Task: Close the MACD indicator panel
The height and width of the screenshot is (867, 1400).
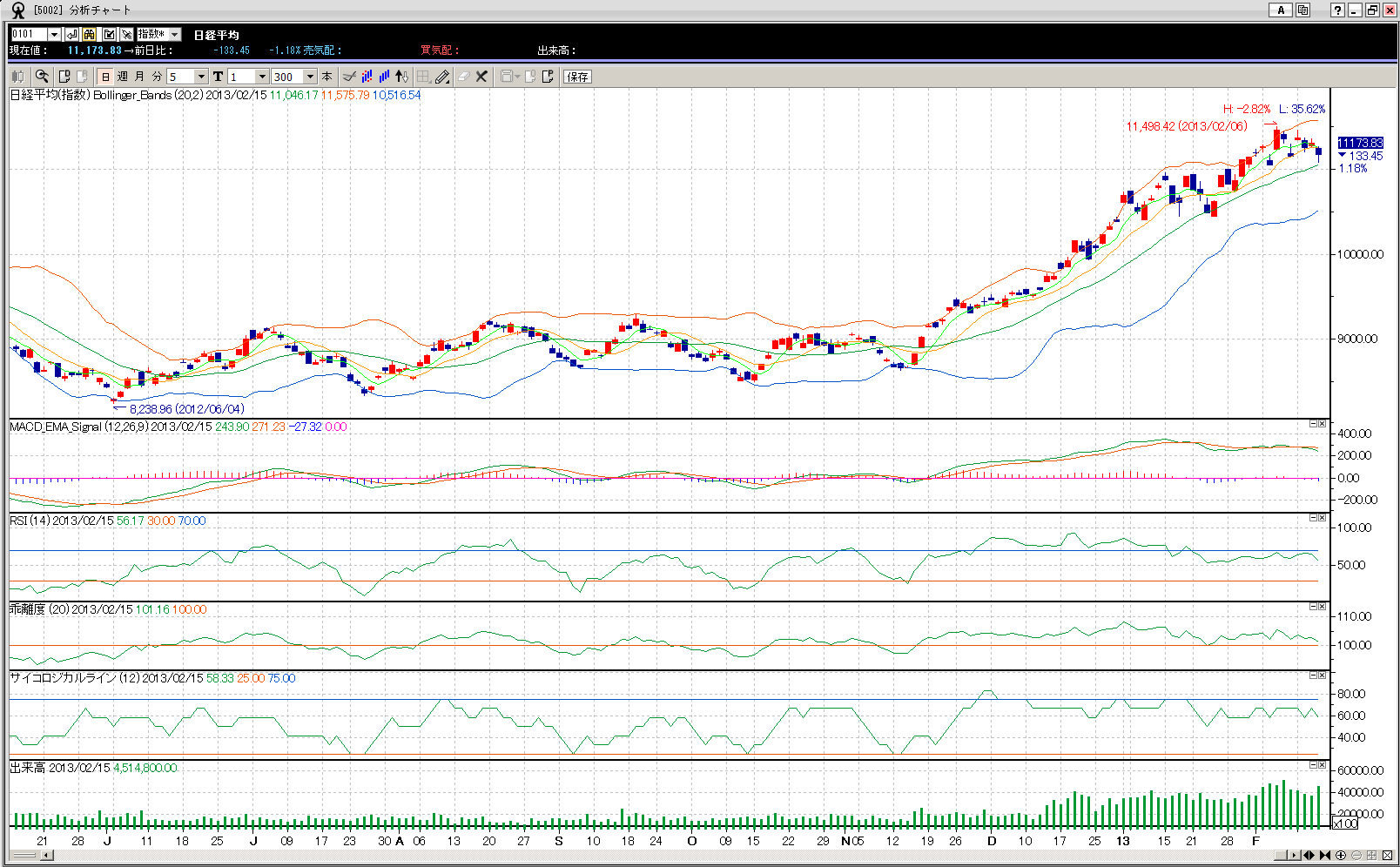Action: 1322,424
